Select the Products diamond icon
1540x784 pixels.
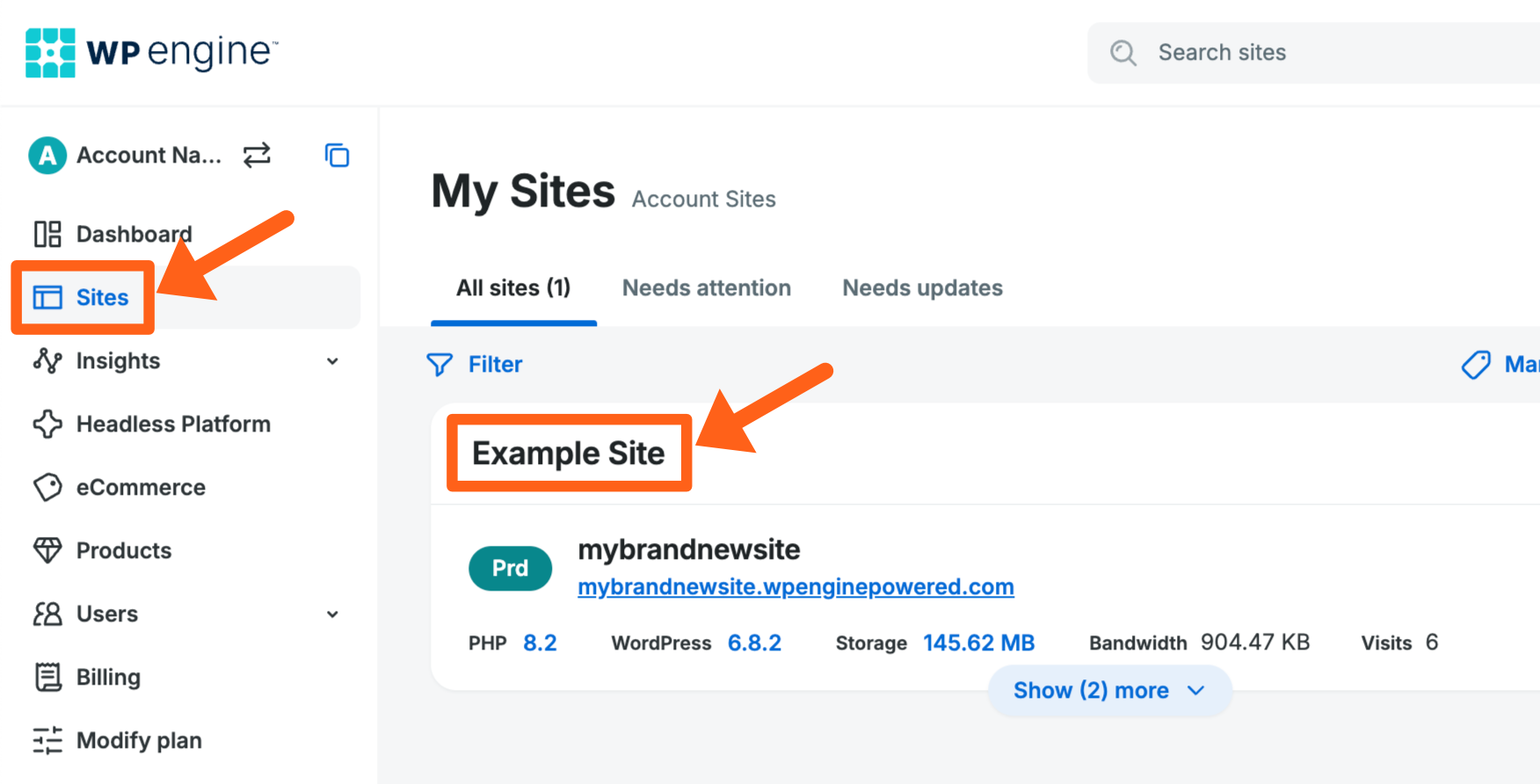click(x=47, y=551)
